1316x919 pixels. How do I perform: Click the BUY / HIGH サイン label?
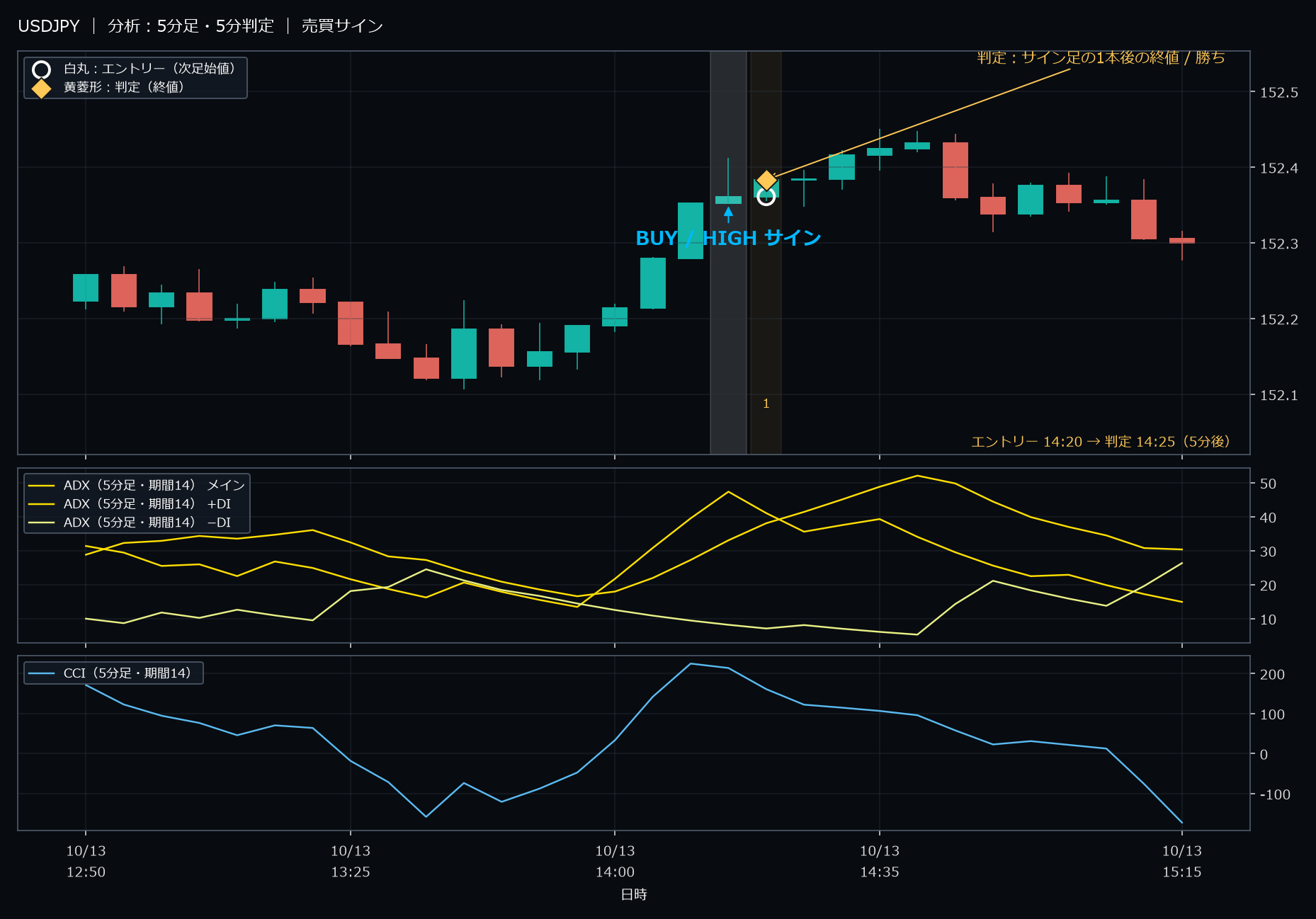[x=728, y=238]
